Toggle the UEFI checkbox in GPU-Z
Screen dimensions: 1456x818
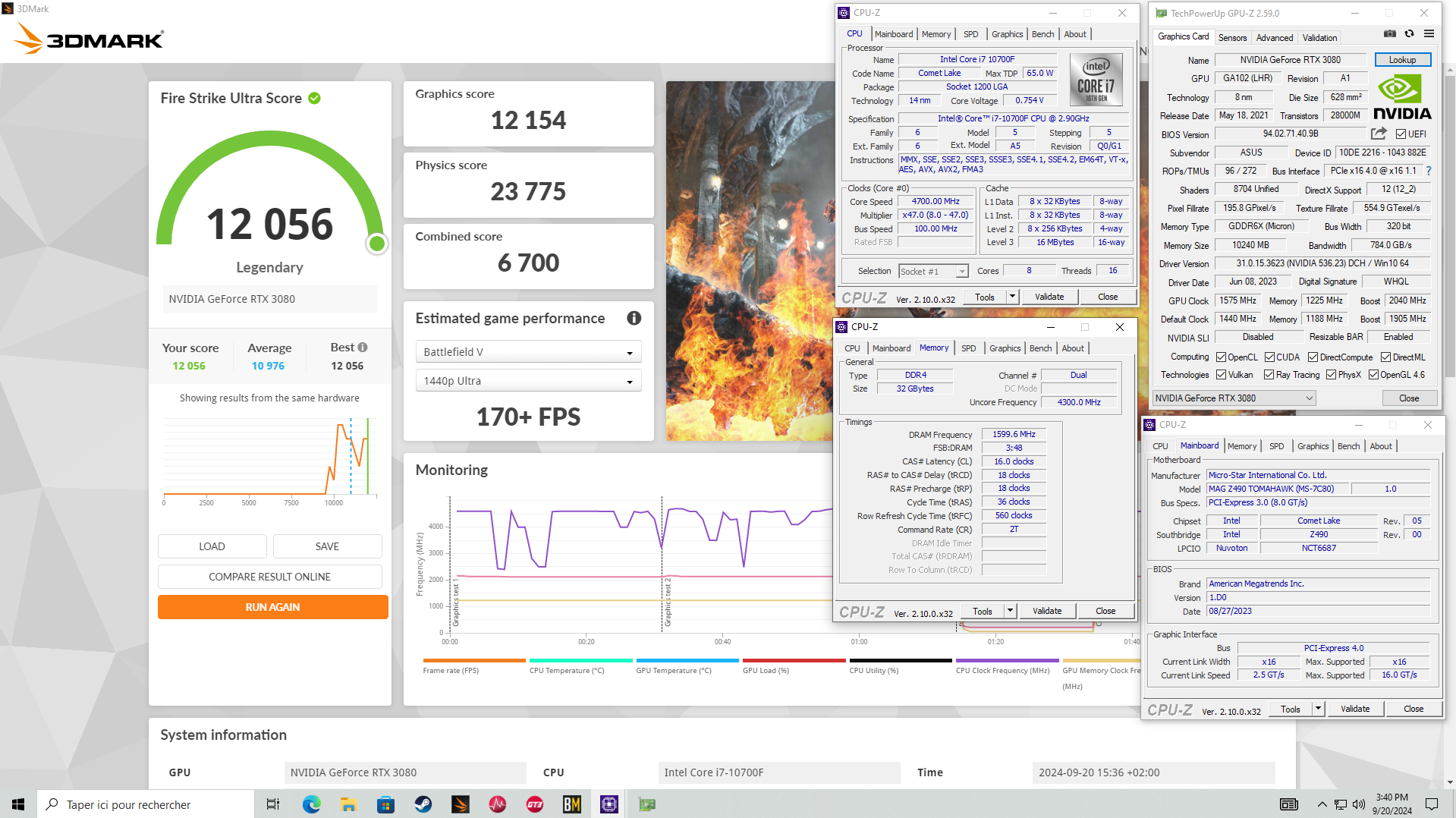[1401, 134]
